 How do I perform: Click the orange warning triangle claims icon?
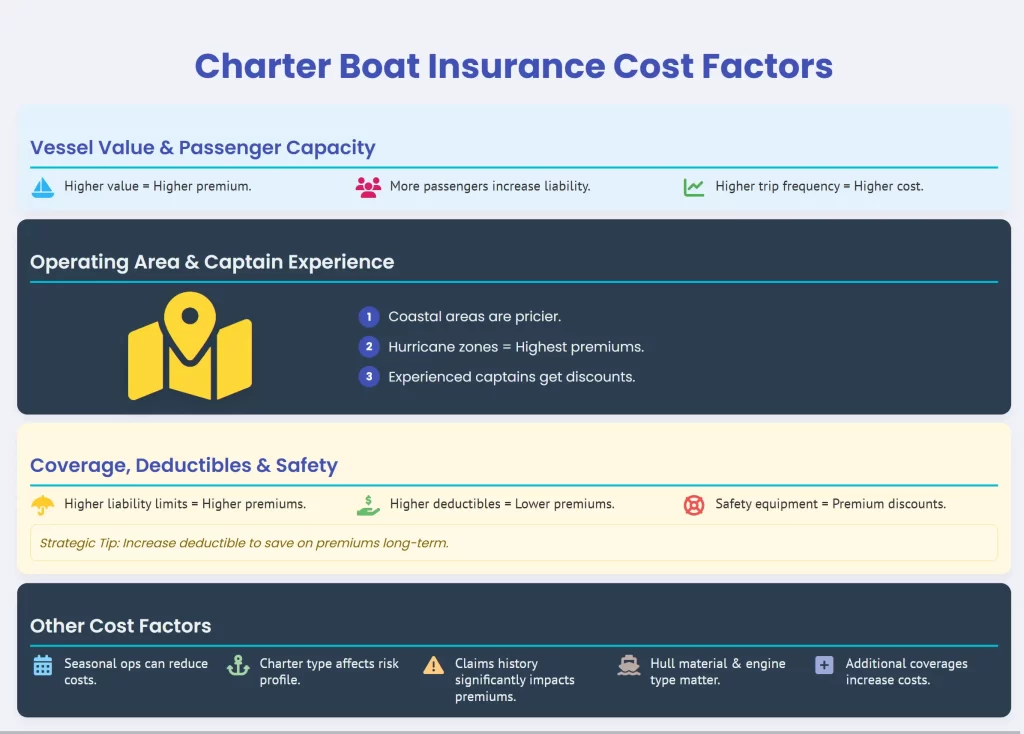point(433,665)
